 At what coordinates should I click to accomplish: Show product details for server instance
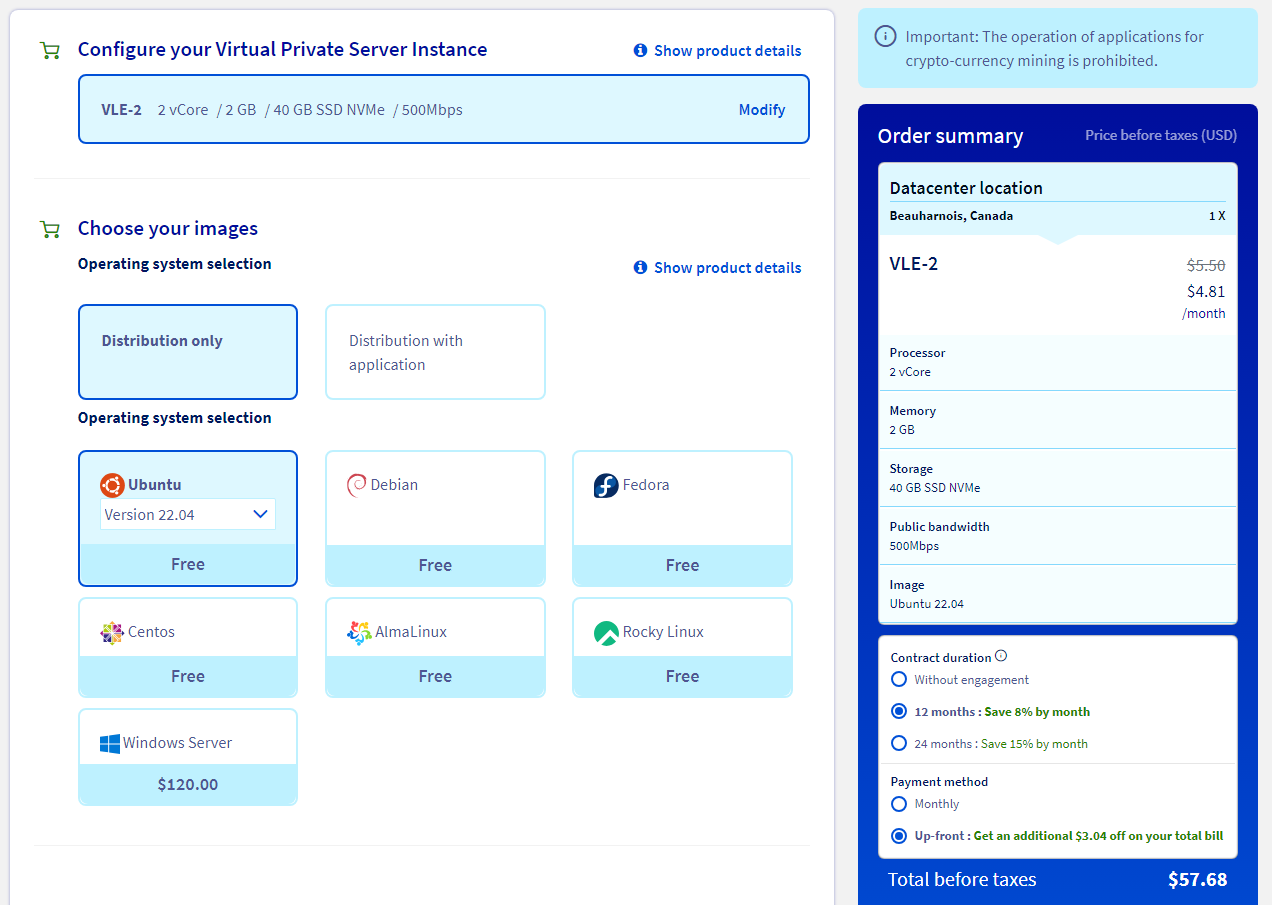pos(717,51)
